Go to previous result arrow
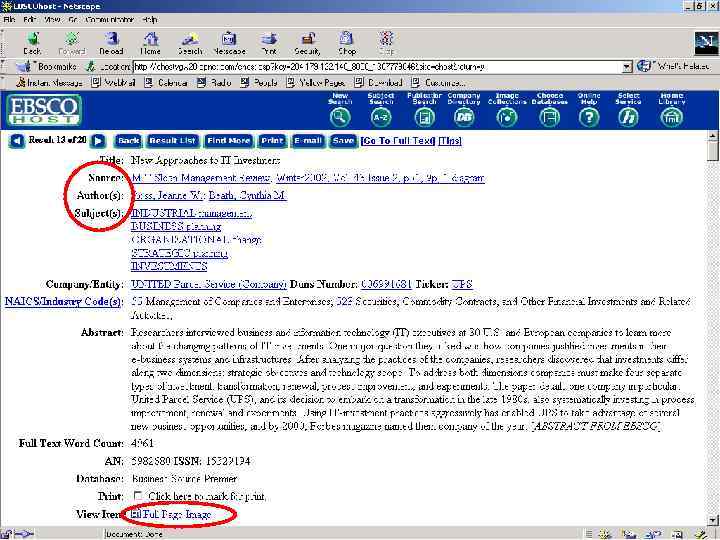The height and width of the screenshot is (540, 720). coord(17,141)
